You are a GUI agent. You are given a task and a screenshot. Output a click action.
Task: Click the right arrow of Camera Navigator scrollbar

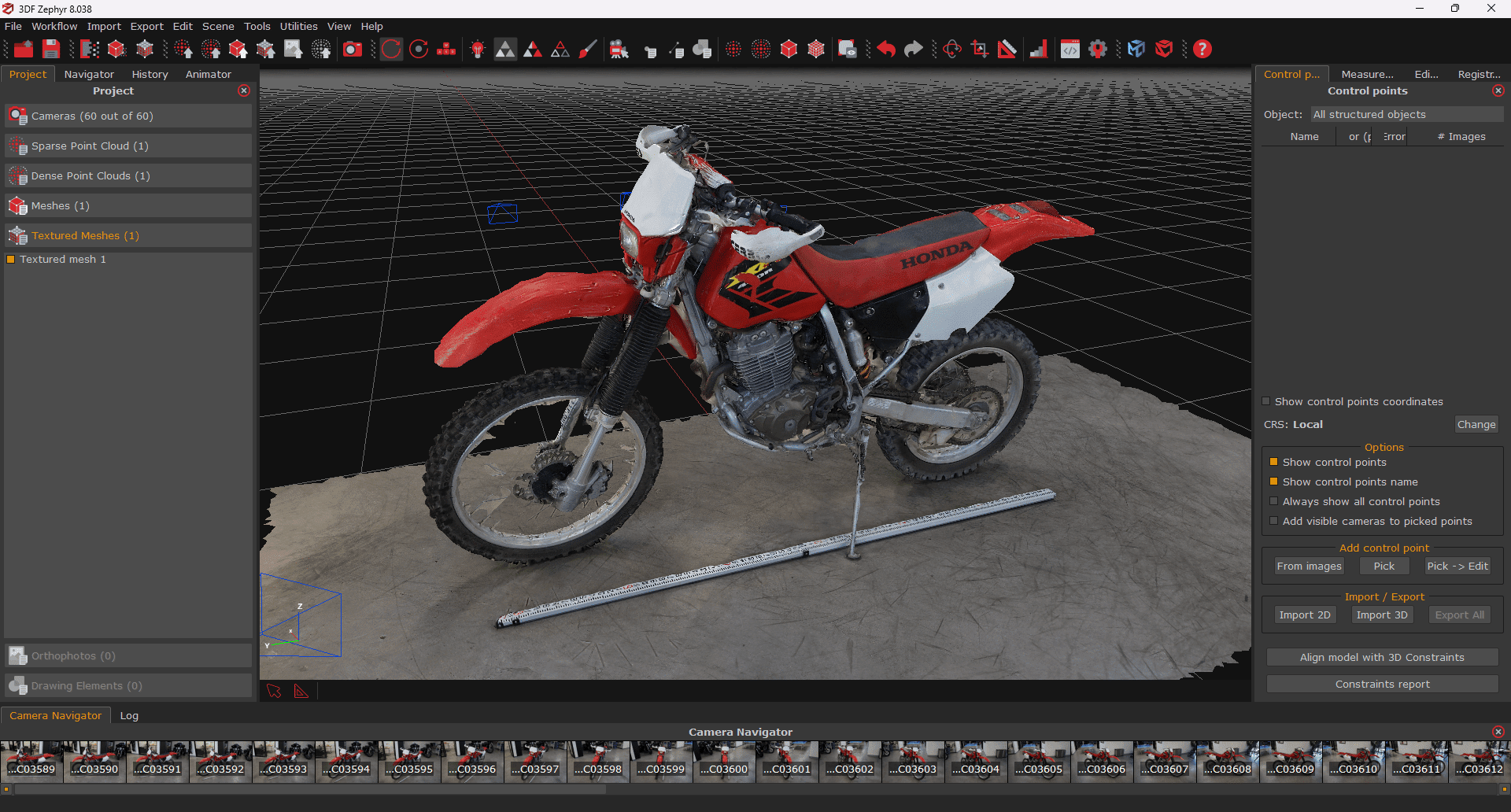pos(1504,789)
